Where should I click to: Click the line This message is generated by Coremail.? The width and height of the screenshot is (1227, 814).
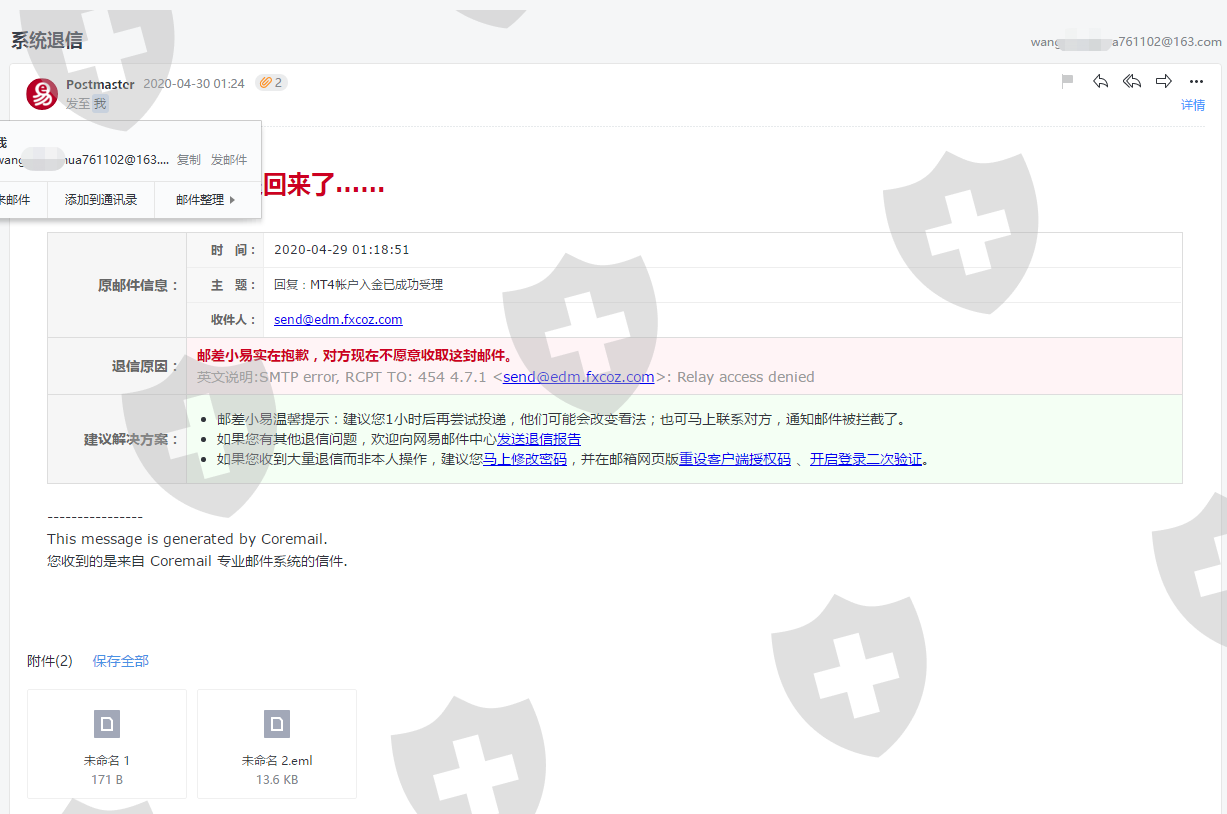[187, 539]
